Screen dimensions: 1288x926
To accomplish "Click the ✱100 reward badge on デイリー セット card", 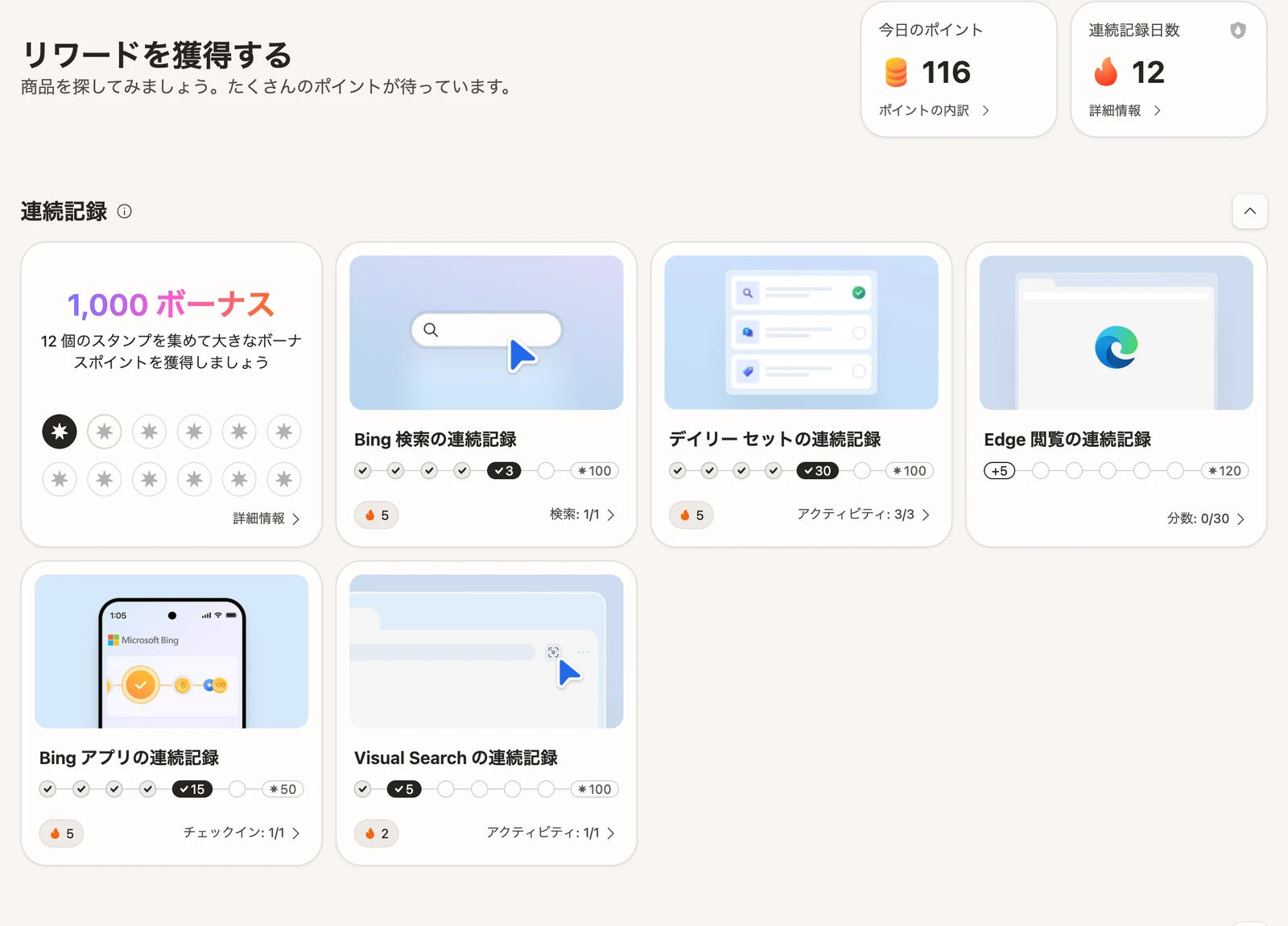I will point(910,471).
